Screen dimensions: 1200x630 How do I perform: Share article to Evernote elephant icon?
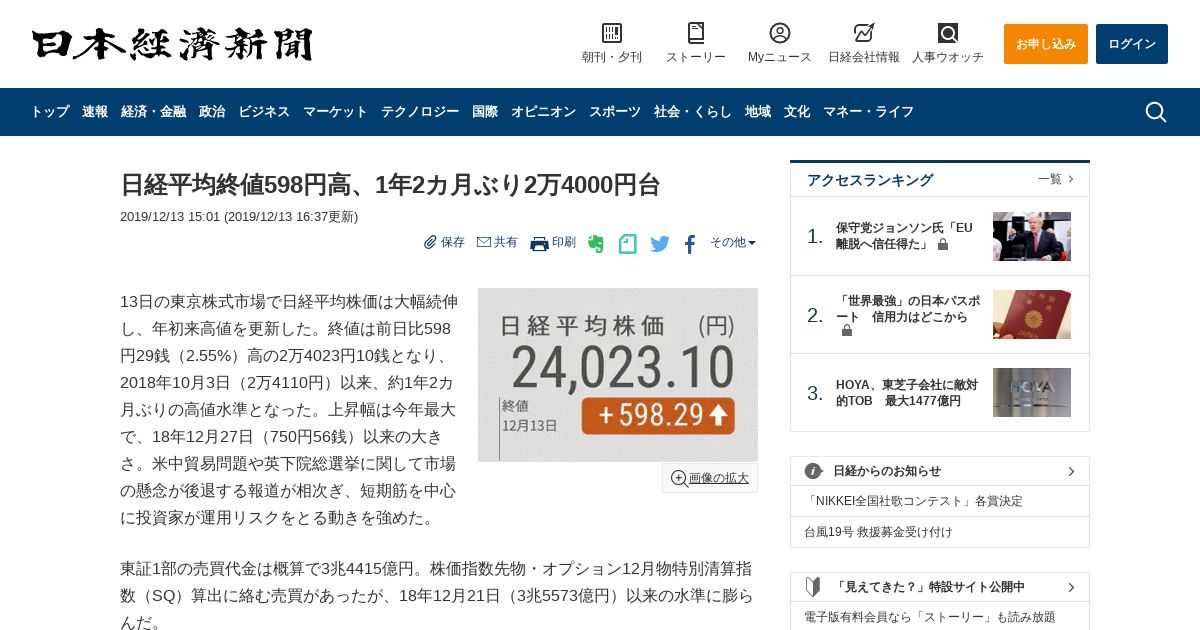pyautogui.click(x=596, y=244)
